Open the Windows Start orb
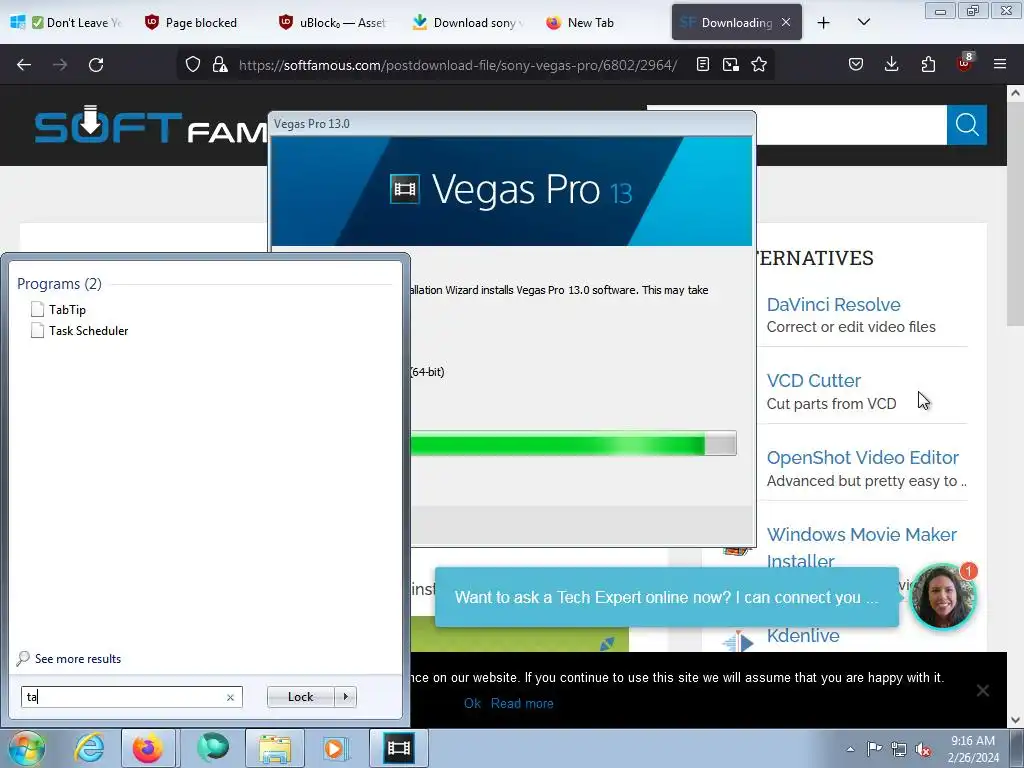This screenshot has height=768, width=1024. (x=27, y=748)
